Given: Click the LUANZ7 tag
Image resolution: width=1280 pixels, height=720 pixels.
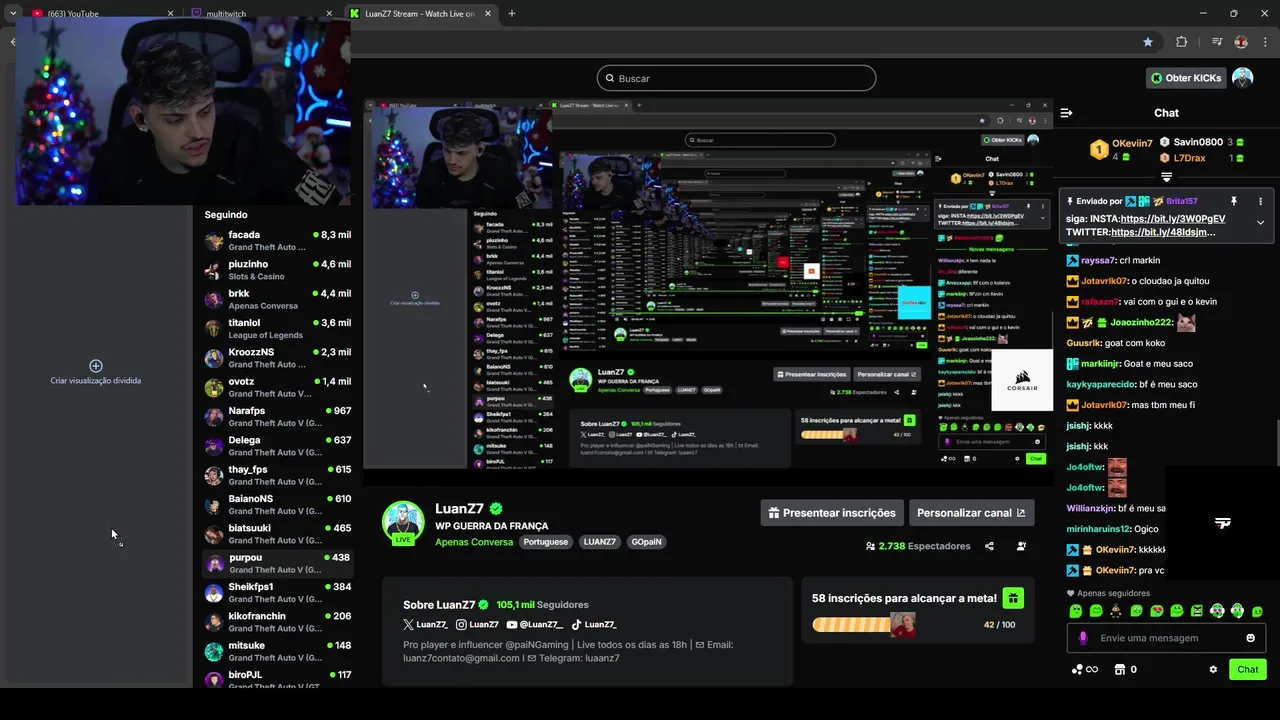Looking at the screenshot, I should point(600,542).
